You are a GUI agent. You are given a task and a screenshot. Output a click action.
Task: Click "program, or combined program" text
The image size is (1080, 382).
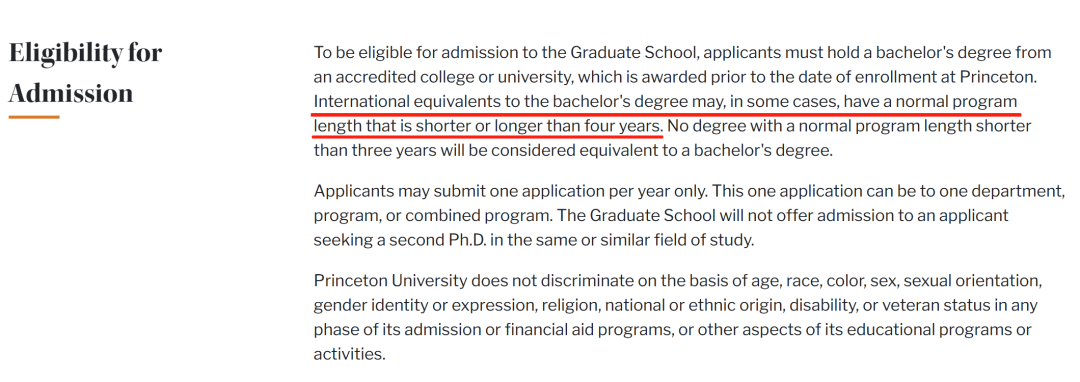tap(431, 215)
